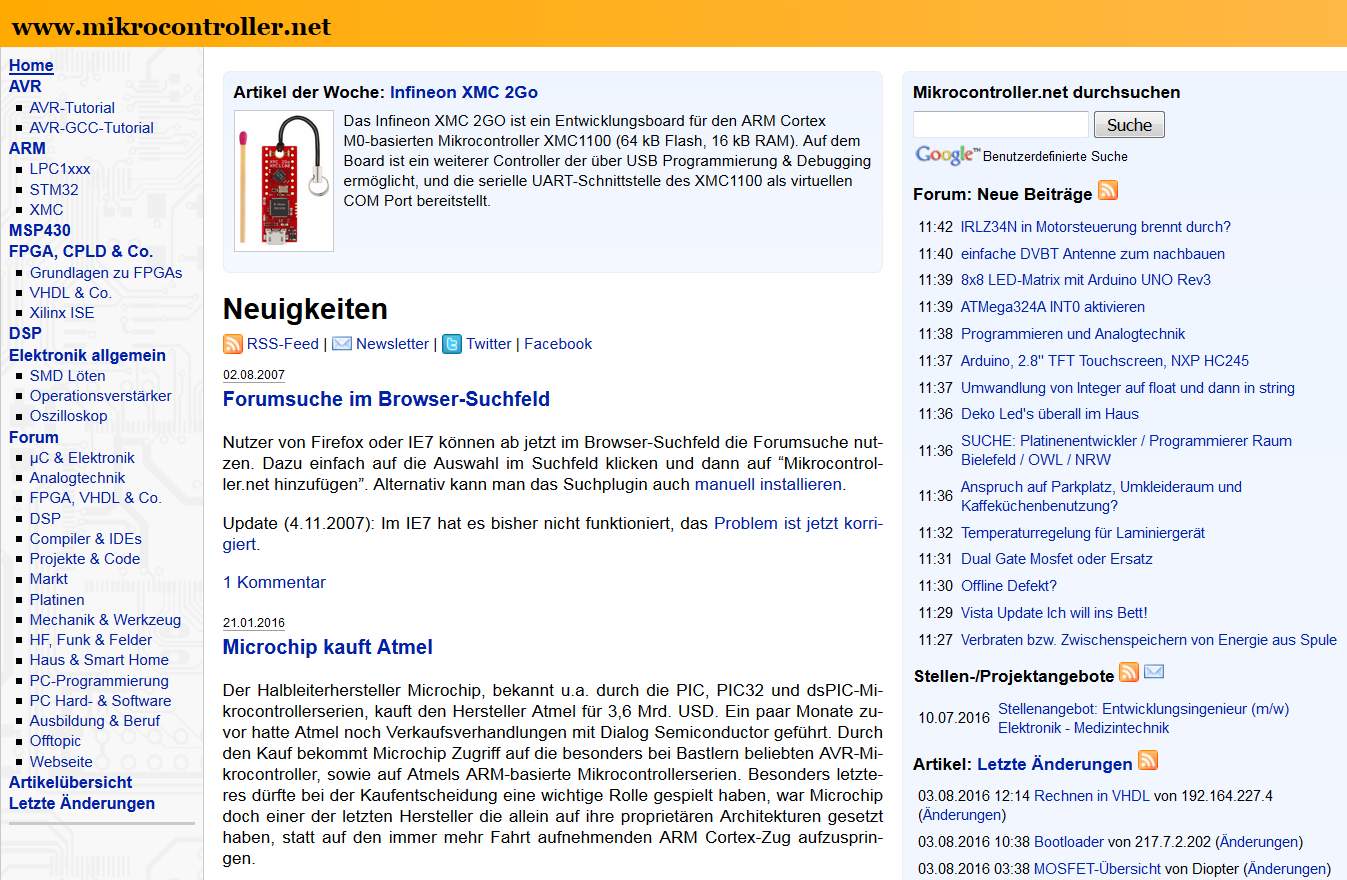Click the Suche button
The width and height of the screenshot is (1347, 880).
[1130, 125]
